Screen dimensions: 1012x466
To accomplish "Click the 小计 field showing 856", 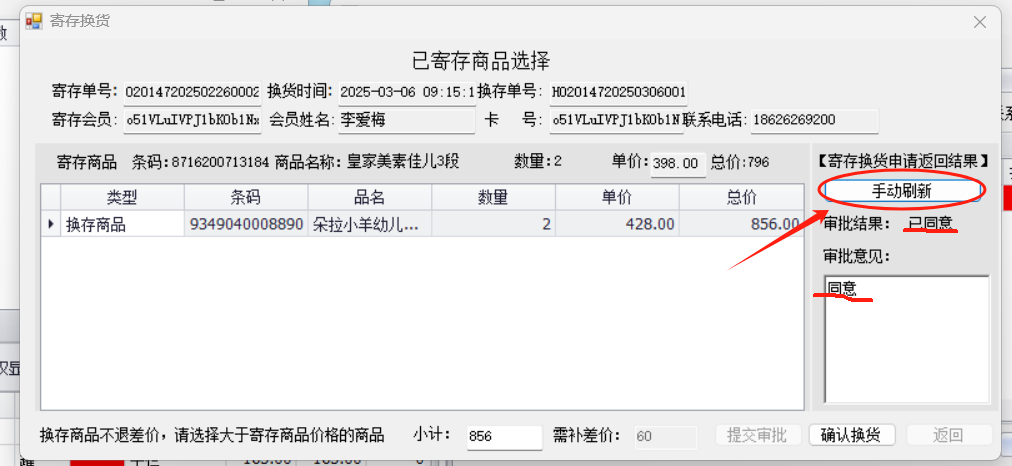I will point(505,436).
